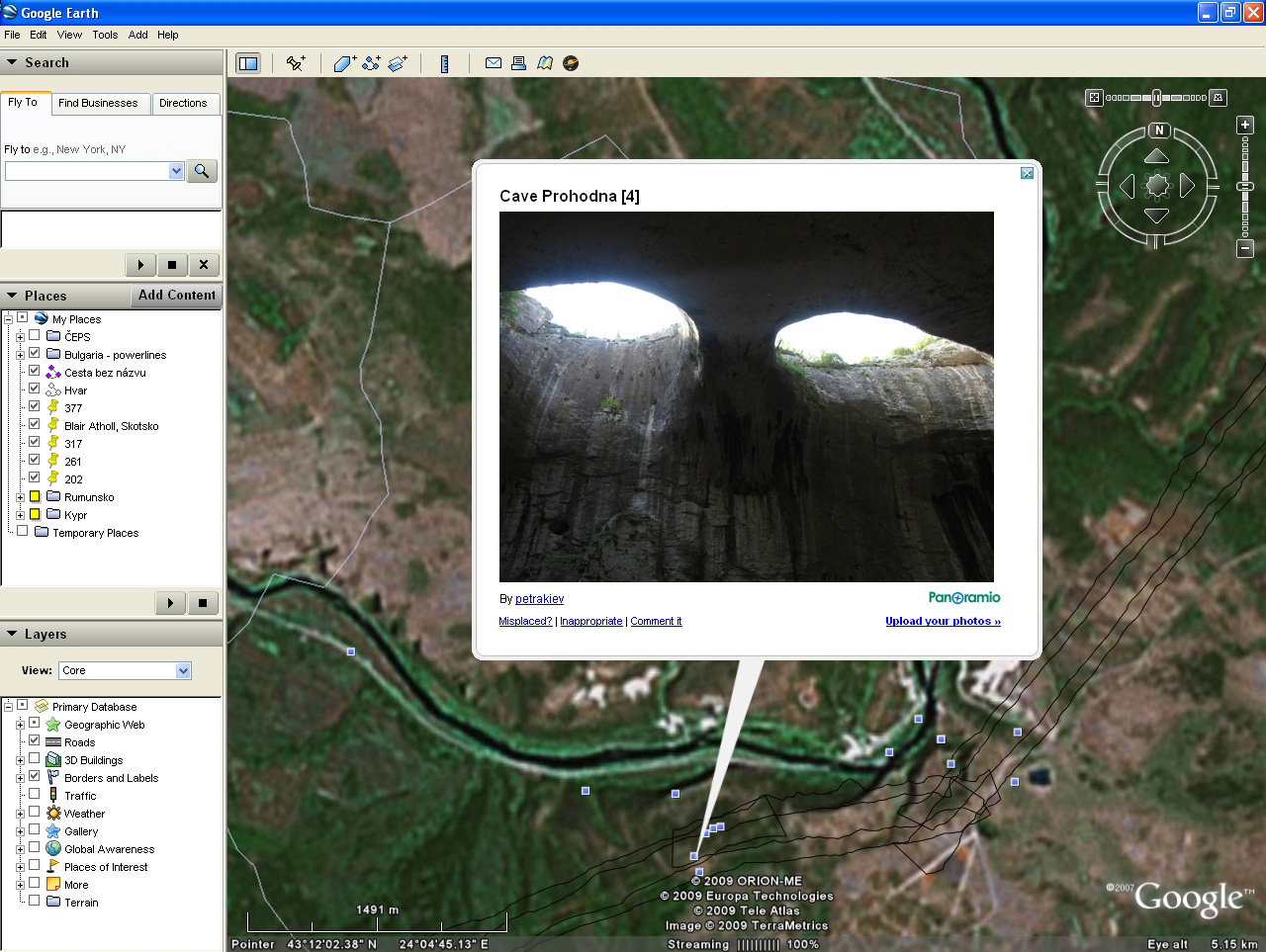
Task: Open the petrakiev author link
Action: tap(539, 599)
